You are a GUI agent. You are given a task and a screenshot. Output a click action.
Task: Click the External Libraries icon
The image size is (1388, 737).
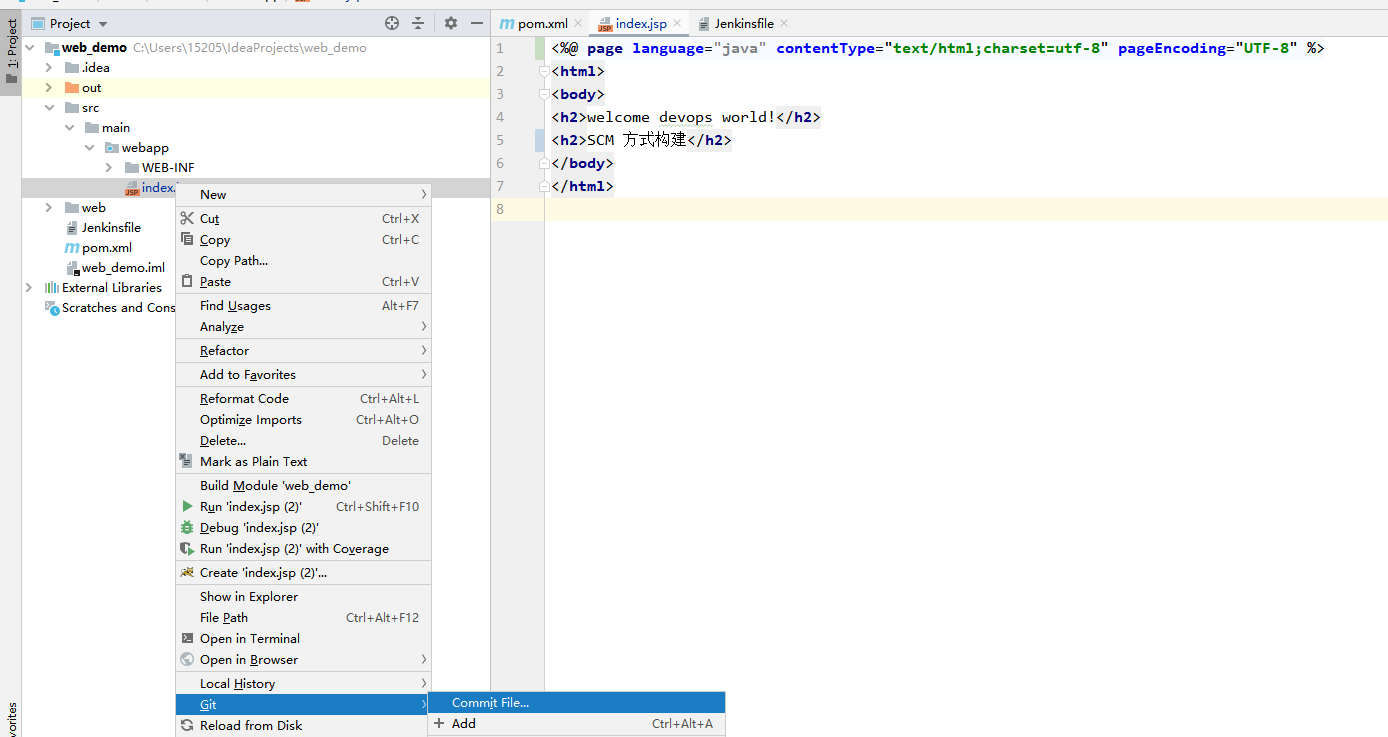tap(52, 287)
